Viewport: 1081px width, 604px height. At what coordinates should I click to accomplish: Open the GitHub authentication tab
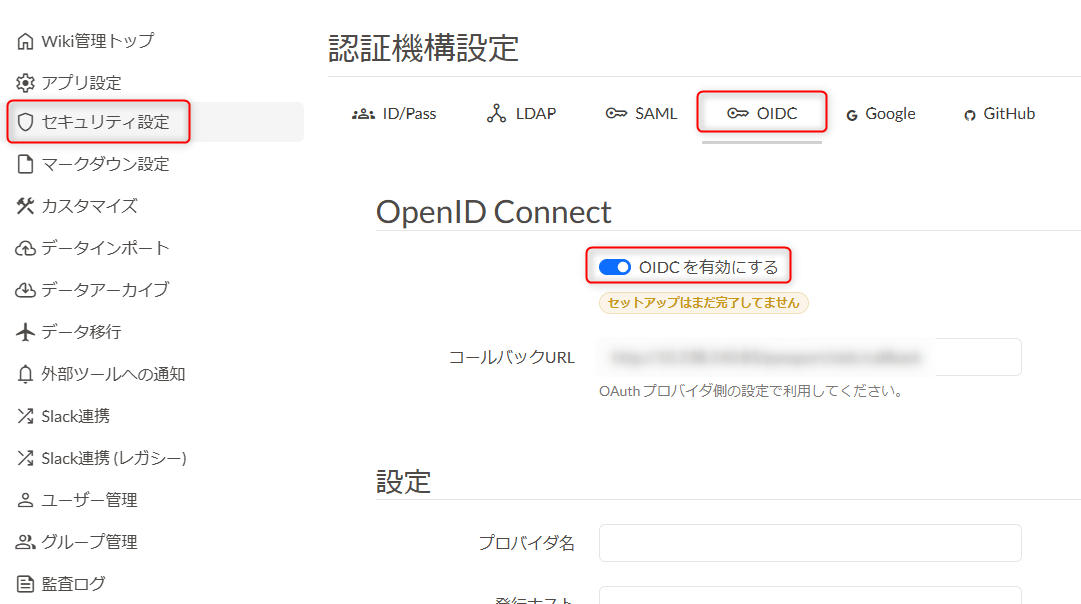click(999, 114)
